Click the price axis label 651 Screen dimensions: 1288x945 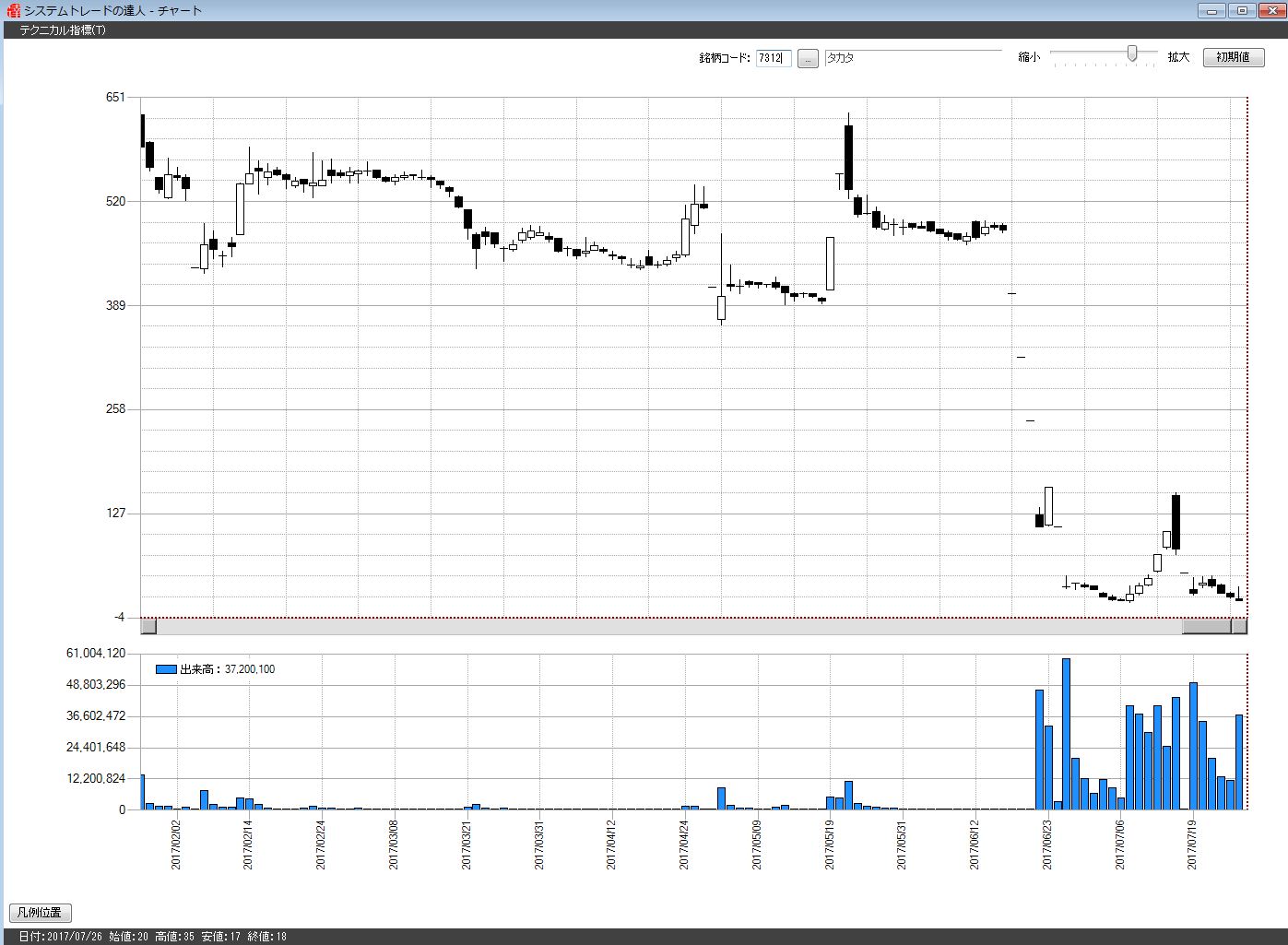pyautogui.click(x=115, y=97)
